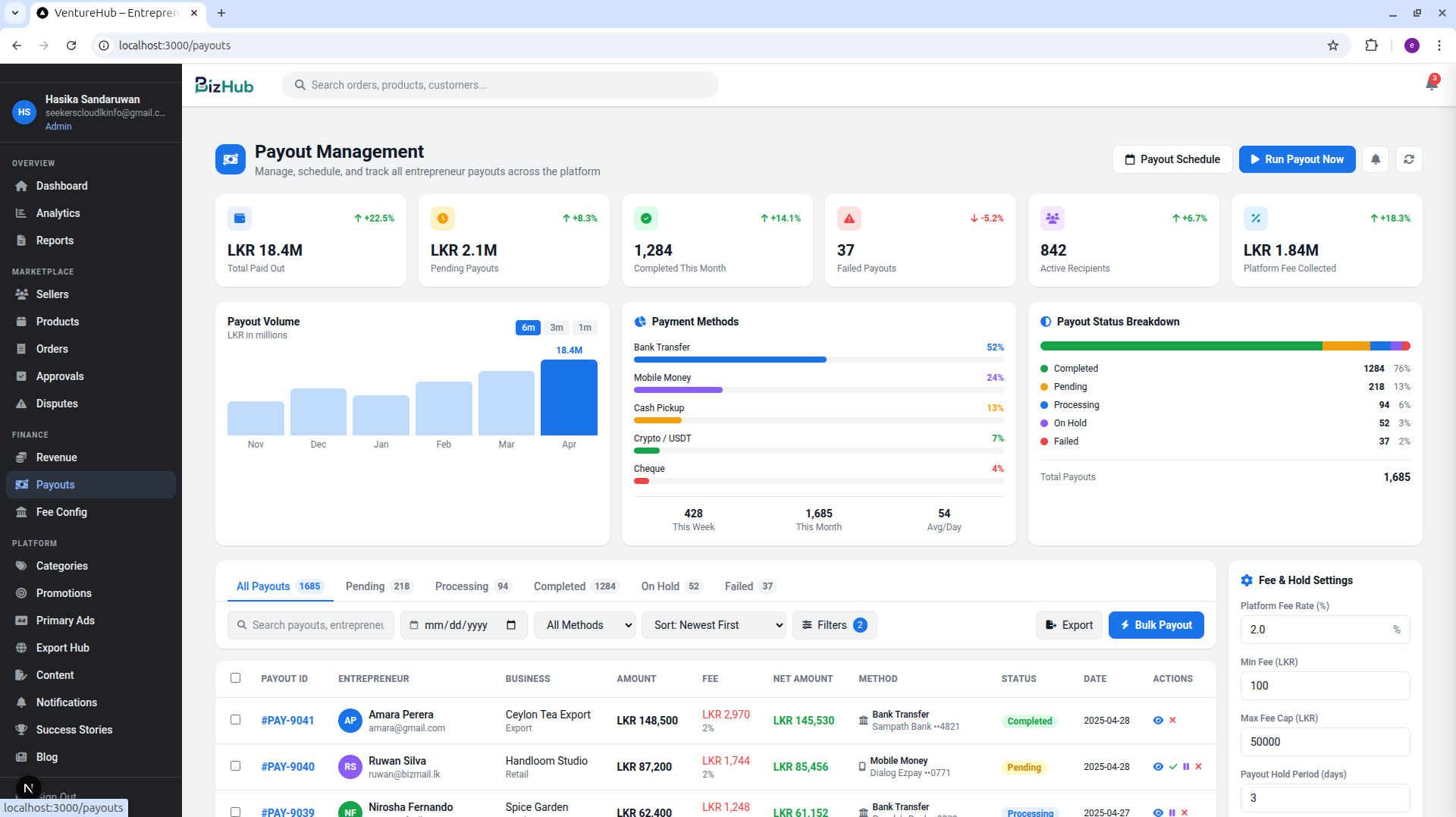Cancel payout #PAY-9041 using the red X icon
Viewport: 1456px width, 817px height.
tap(1172, 721)
